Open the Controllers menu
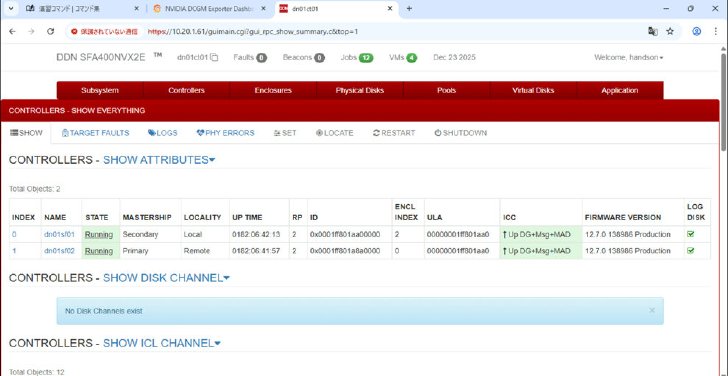The height and width of the screenshot is (376, 728). pyautogui.click(x=186, y=91)
